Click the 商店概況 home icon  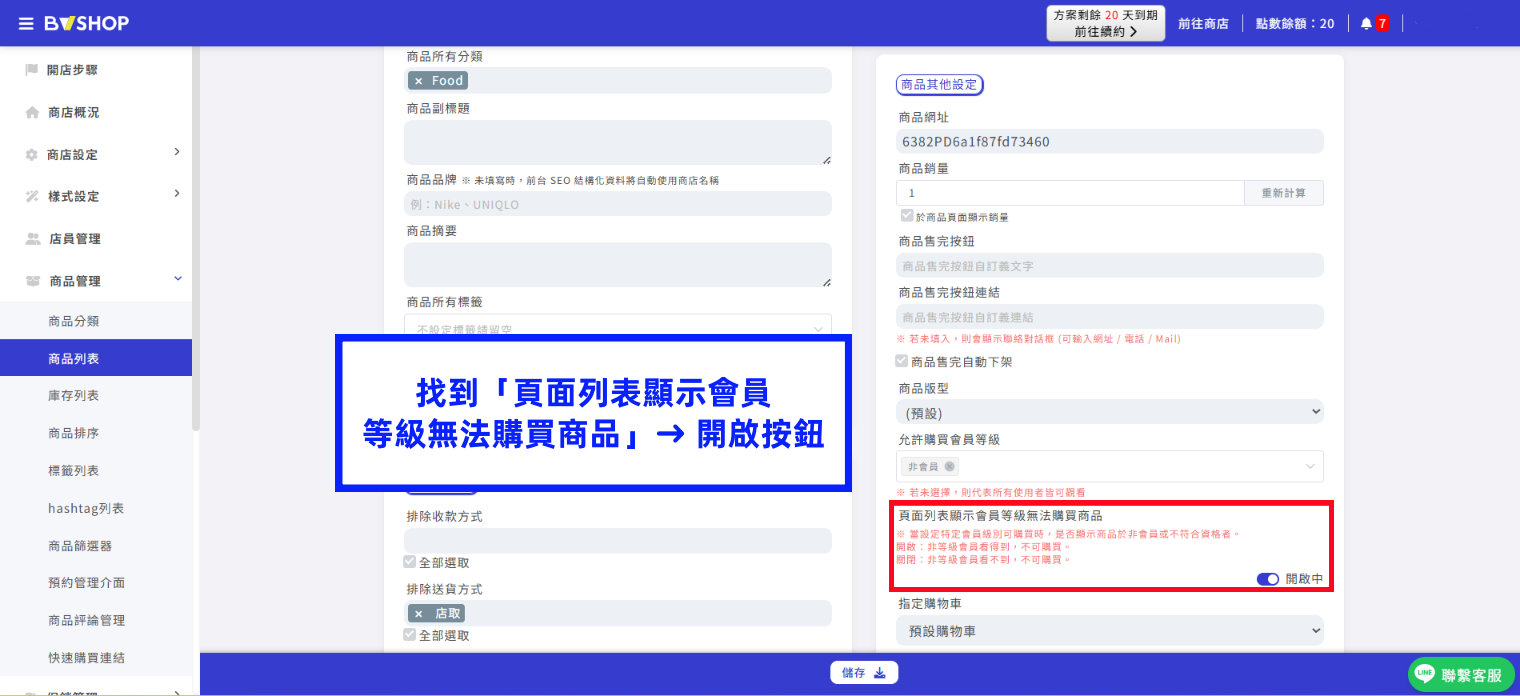(x=32, y=112)
